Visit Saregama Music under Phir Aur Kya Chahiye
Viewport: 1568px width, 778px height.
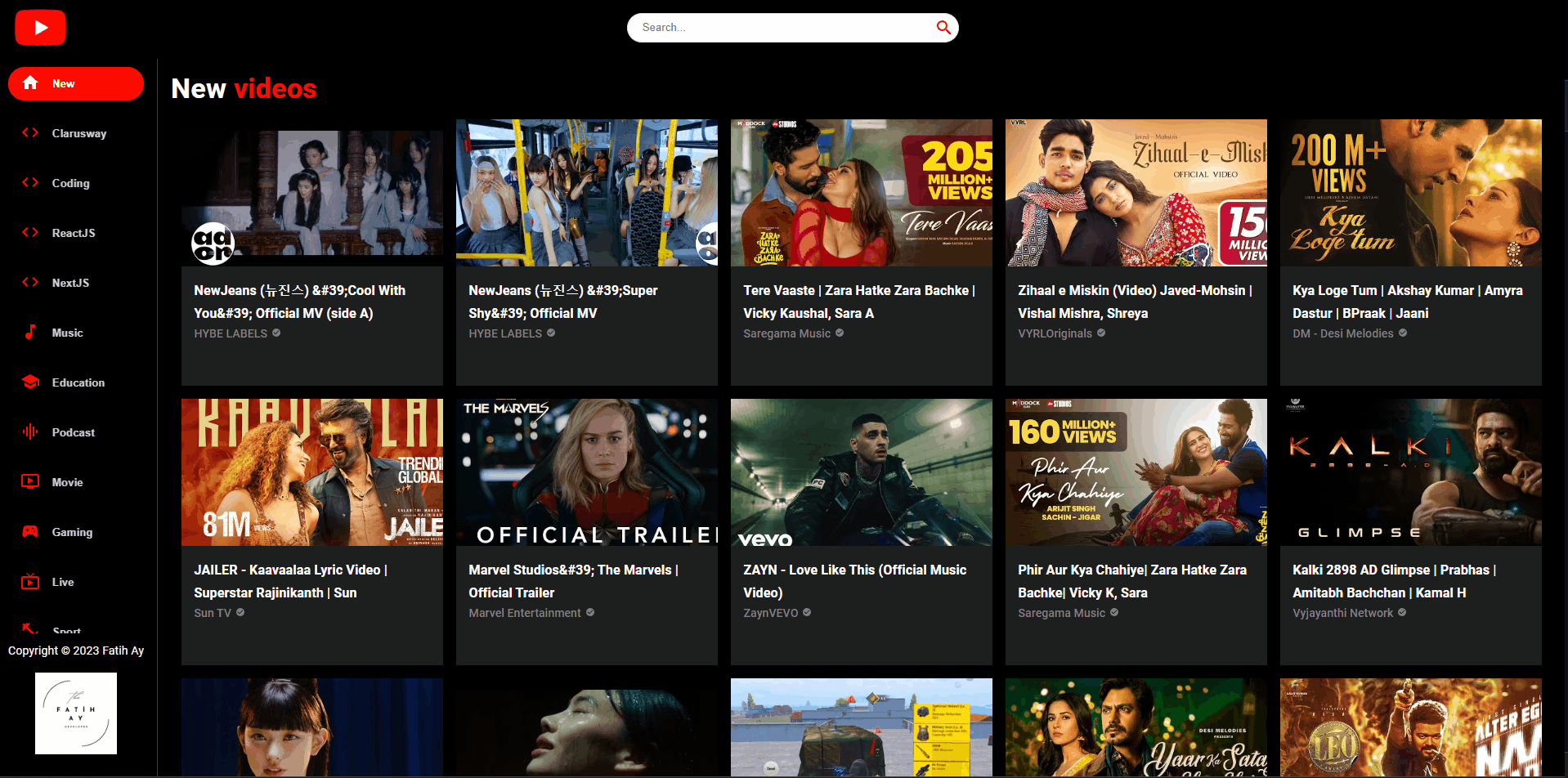[x=1061, y=613]
